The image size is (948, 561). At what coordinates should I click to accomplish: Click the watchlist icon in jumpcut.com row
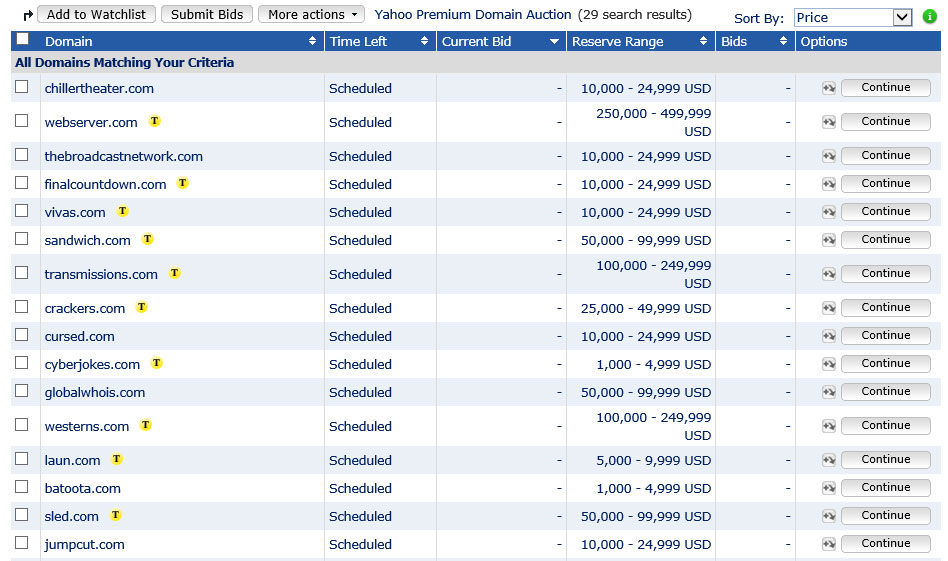click(x=829, y=544)
